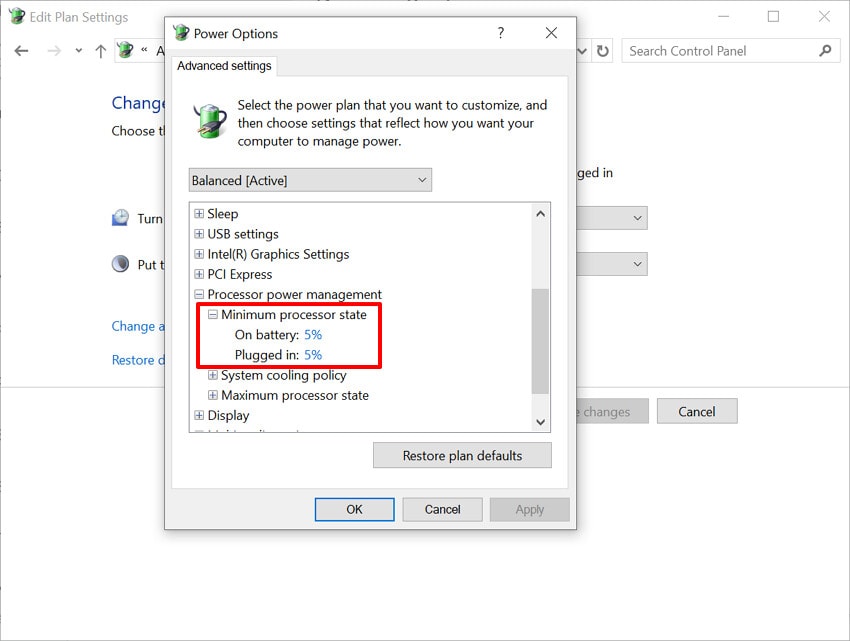
Task: Open the turn off display plugged-in dropdown
Action: (612, 218)
